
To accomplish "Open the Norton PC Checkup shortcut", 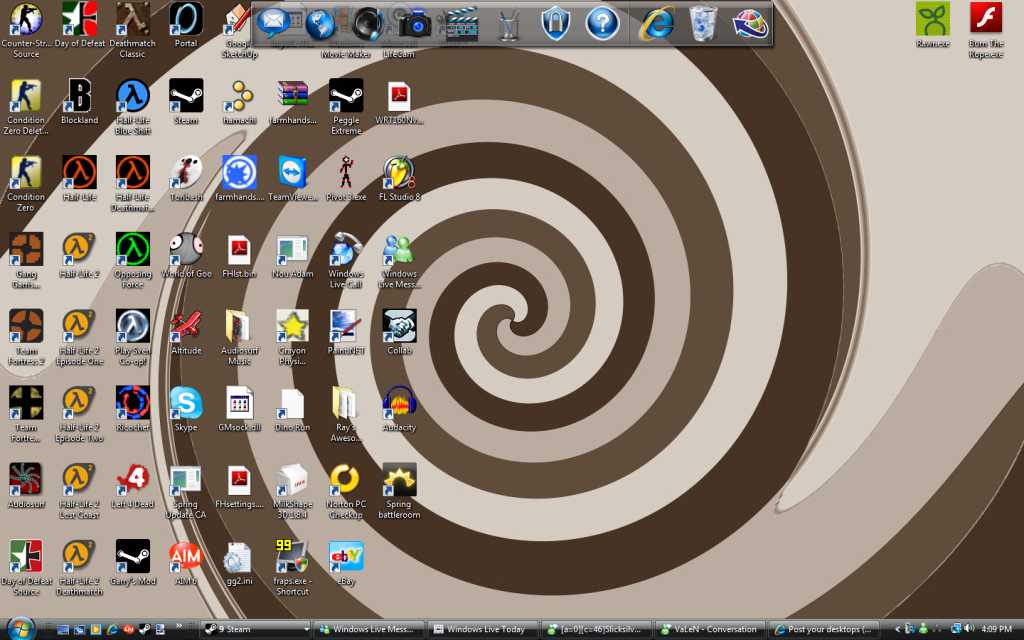I will pos(346,480).
